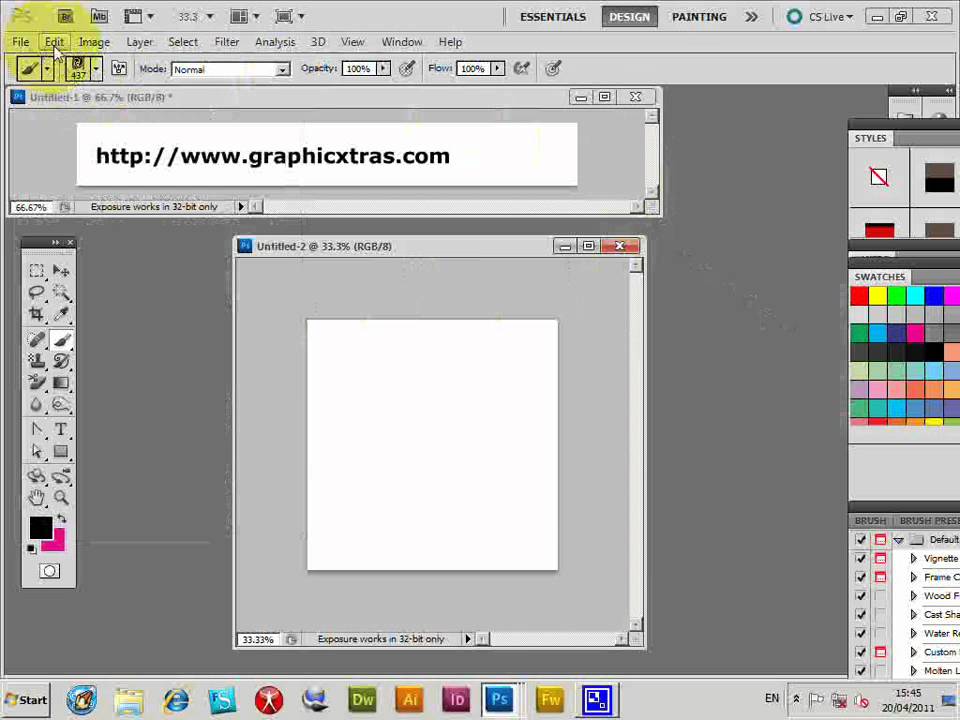Toggle dialog for the Custom action
Viewport: 960px width, 720px height.
[x=880, y=652]
